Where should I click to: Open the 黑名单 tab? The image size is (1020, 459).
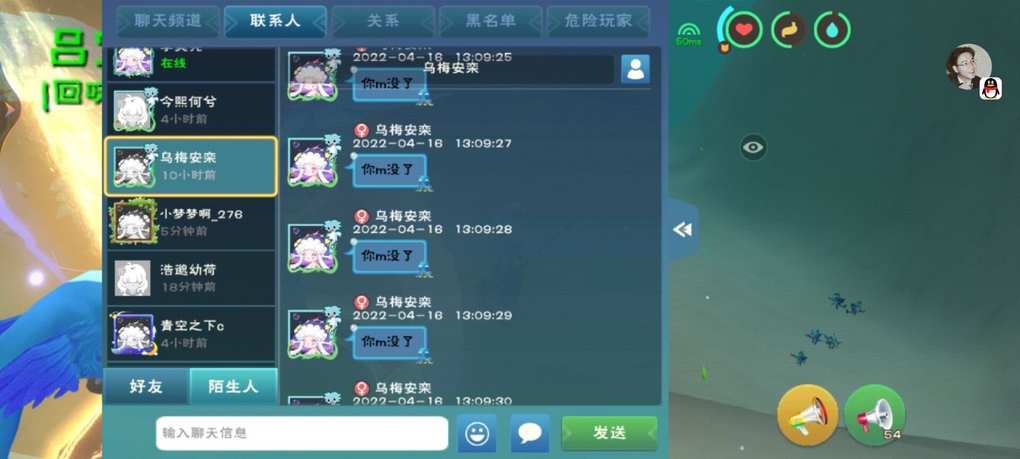(490, 21)
